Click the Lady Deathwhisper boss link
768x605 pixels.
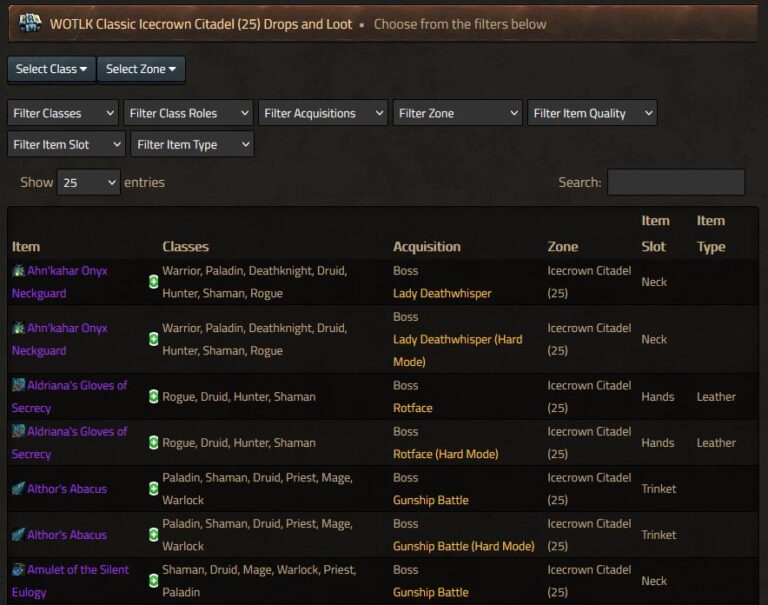[442, 293]
